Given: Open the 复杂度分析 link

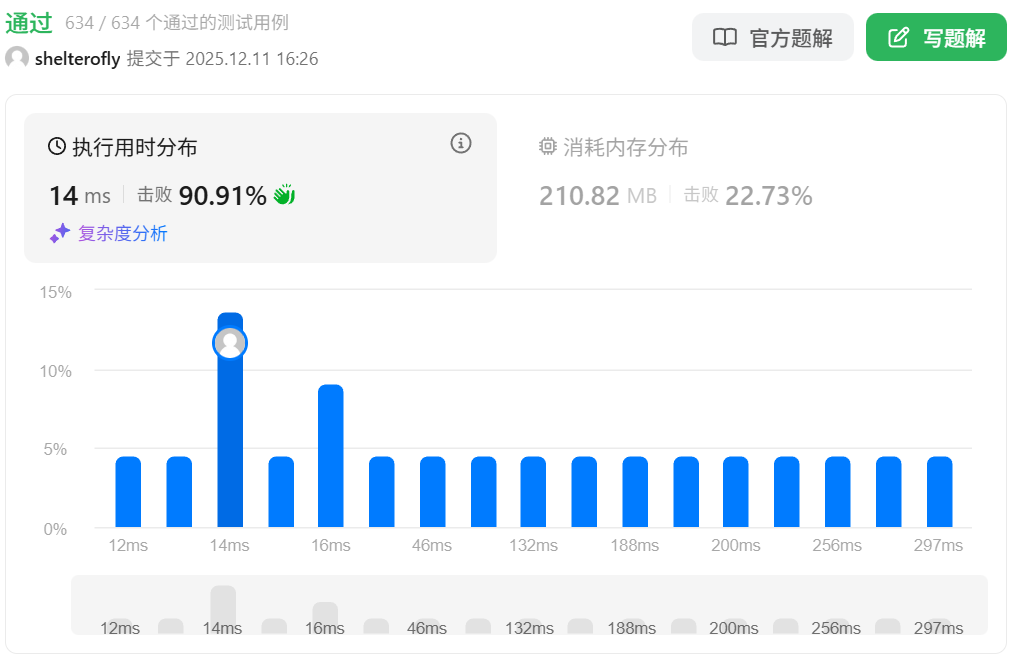Looking at the screenshot, I should click(122, 234).
